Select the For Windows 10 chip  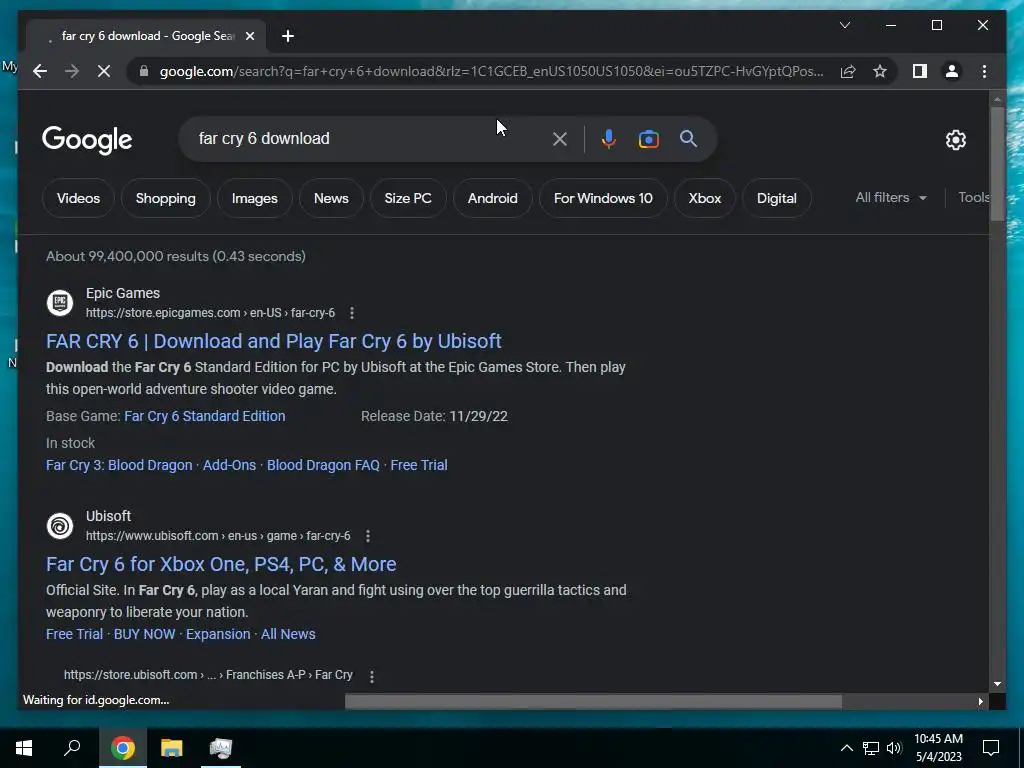point(603,198)
